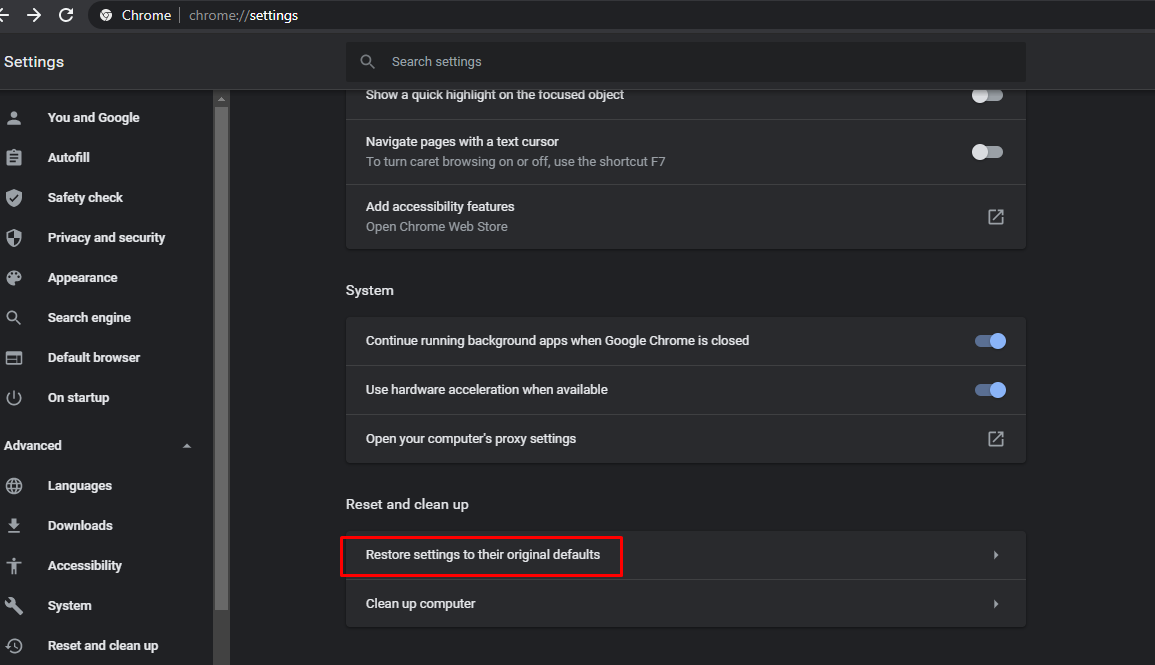Click the forward navigation arrow
The height and width of the screenshot is (665, 1155).
pyautogui.click(x=34, y=15)
